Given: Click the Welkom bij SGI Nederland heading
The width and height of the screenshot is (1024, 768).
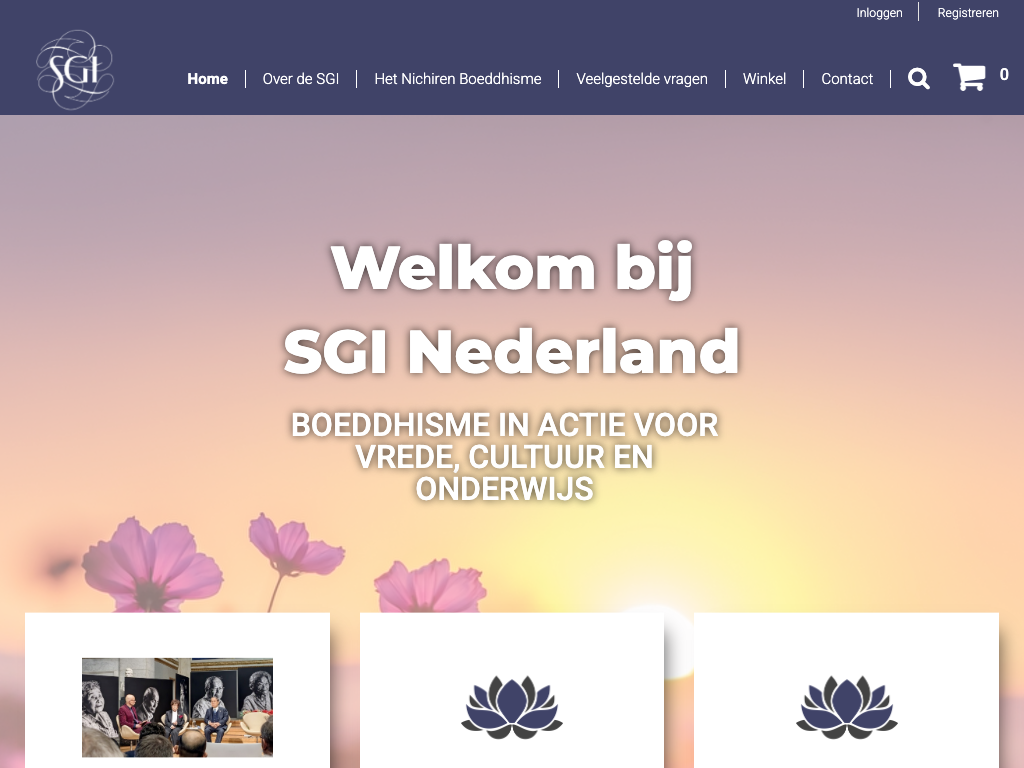Looking at the screenshot, I should click(x=511, y=309).
